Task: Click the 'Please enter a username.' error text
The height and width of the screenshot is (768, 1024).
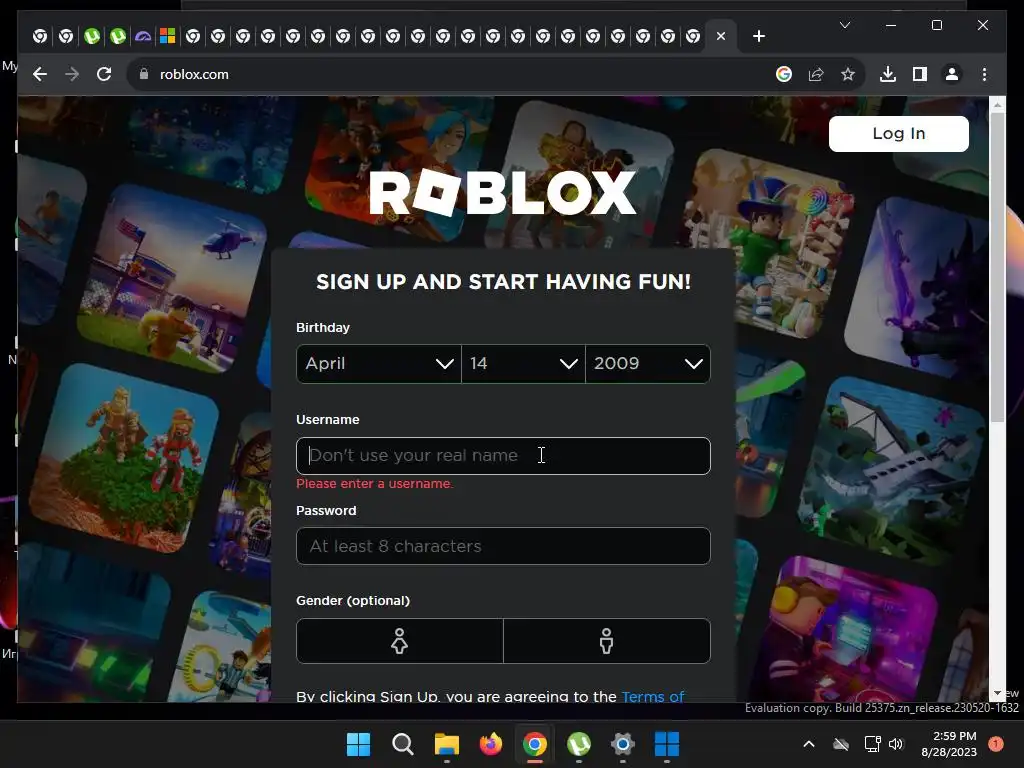Action: click(374, 484)
